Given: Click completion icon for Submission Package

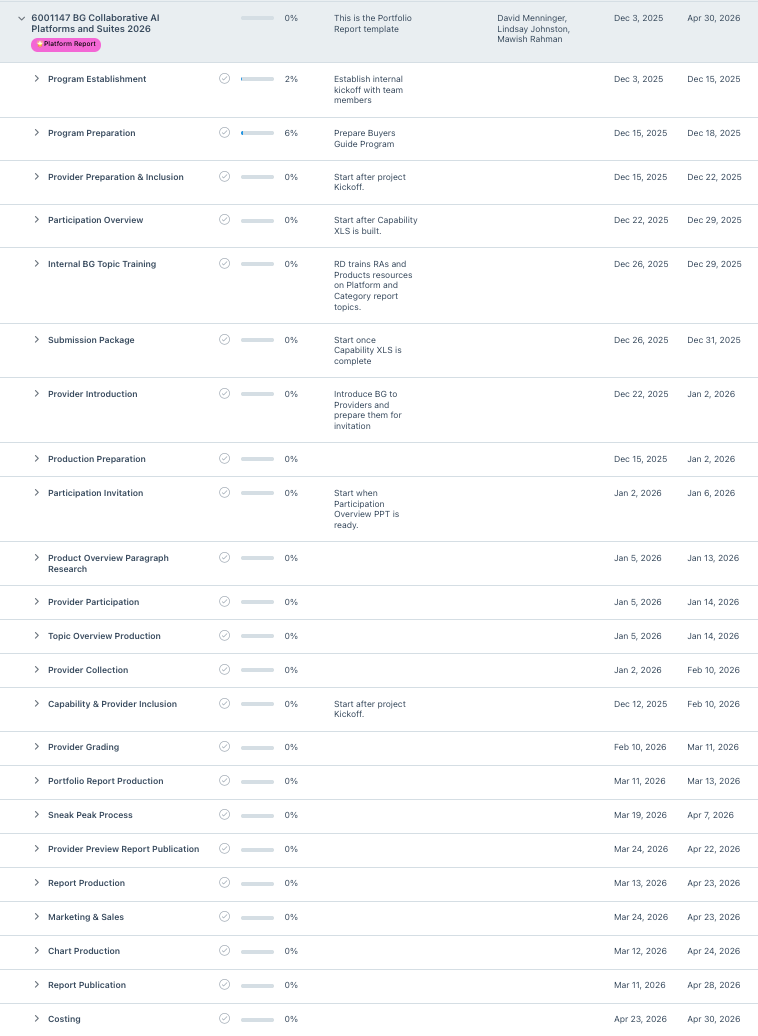Looking at the screenshot, I should [x=224, y=340].
